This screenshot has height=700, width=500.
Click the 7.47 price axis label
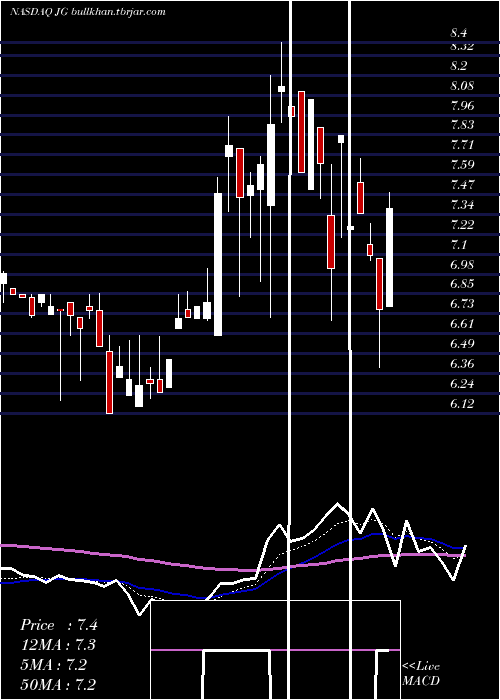pyautogui.click(x=462, y=184)
